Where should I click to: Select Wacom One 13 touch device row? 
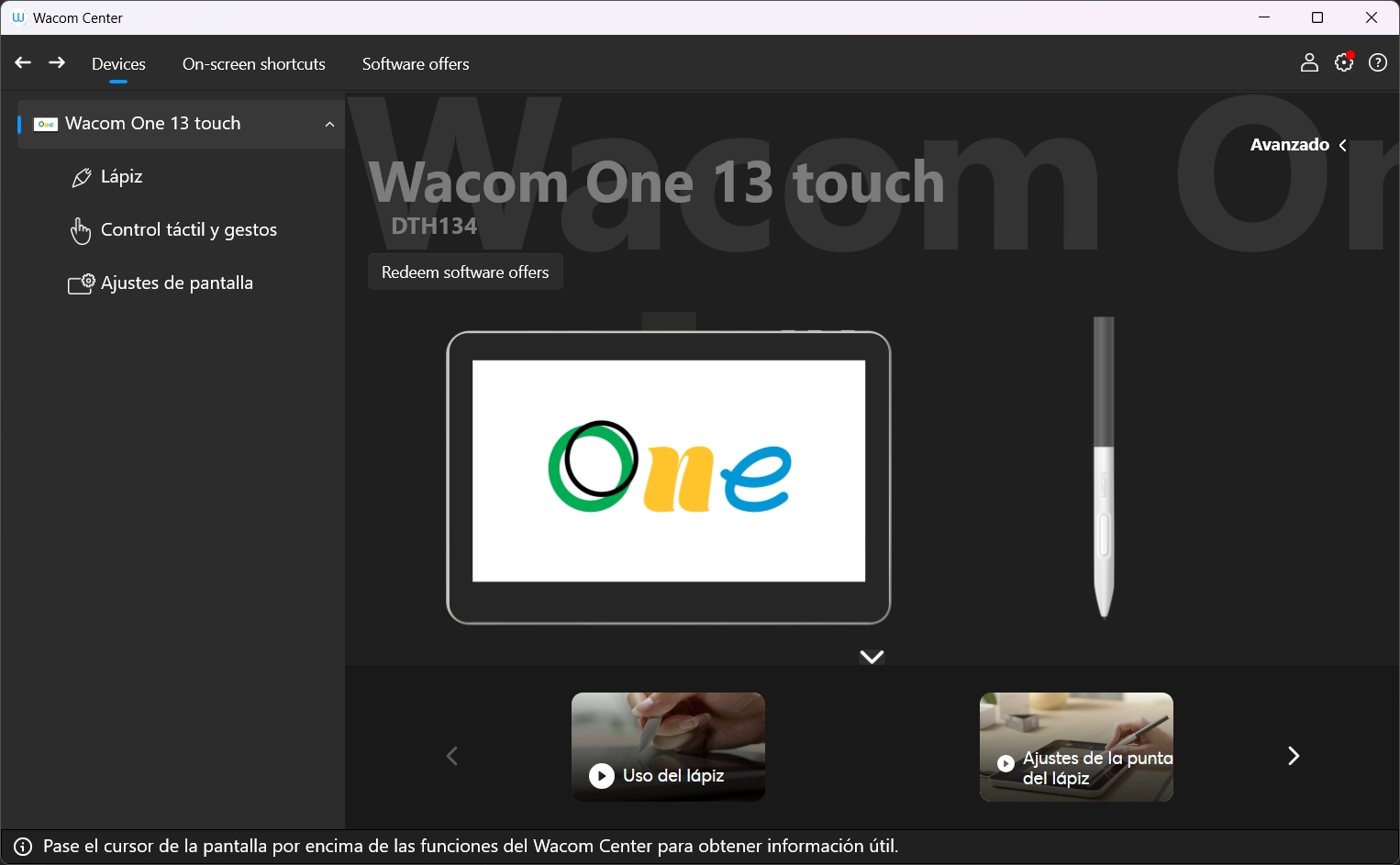pyautogui.click(x=181, y=124)
